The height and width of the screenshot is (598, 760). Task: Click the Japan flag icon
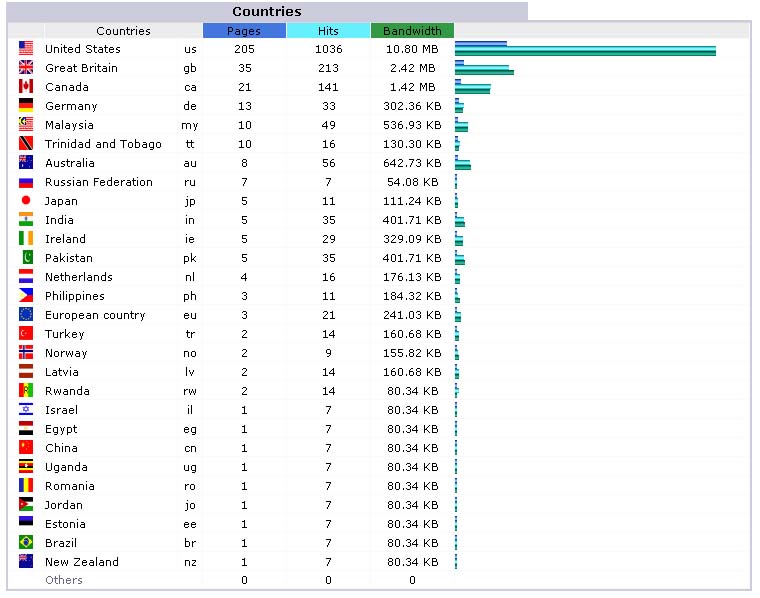(x=26, y=200)
